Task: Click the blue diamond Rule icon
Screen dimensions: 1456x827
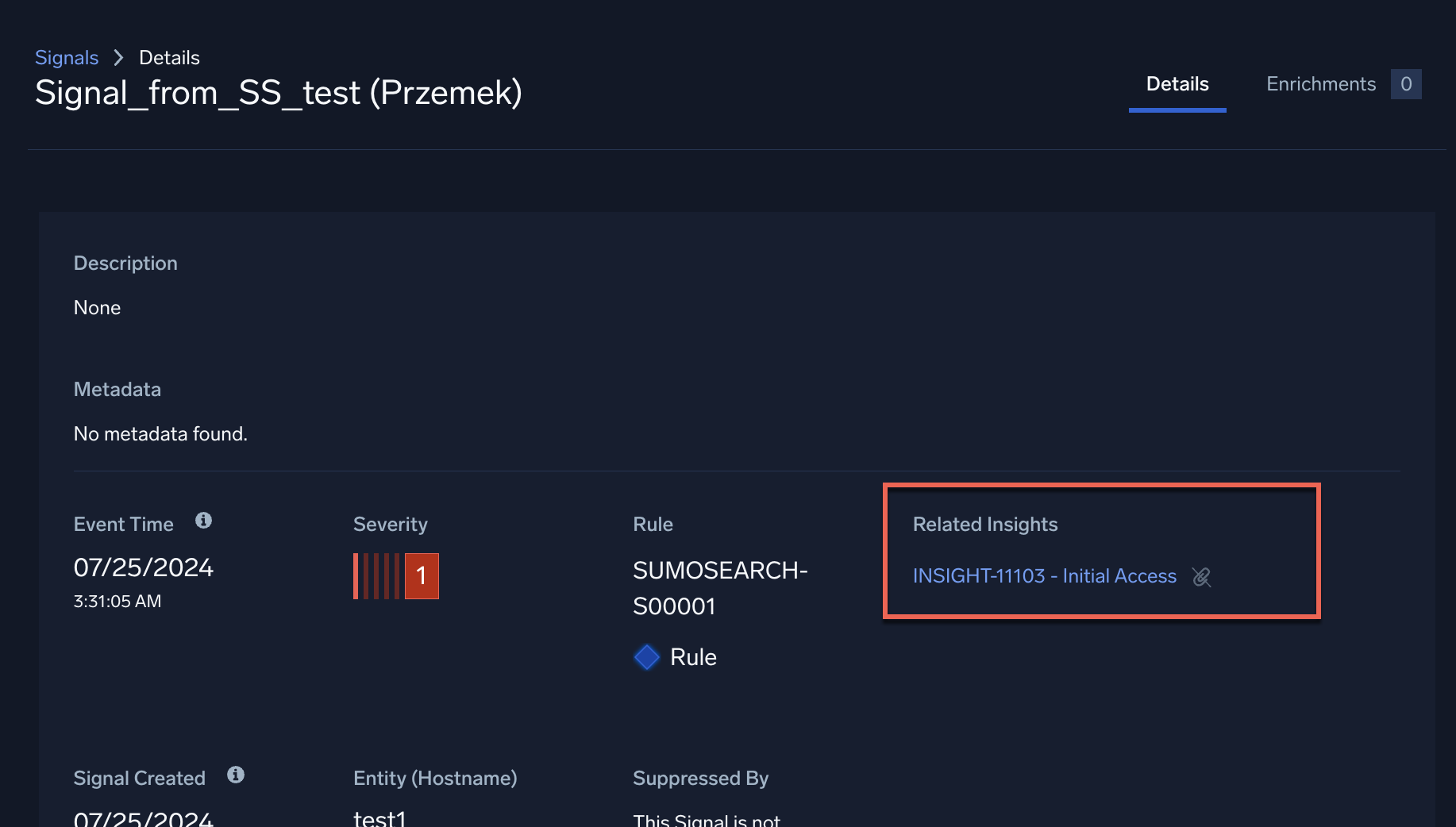Action: [647, 657]
